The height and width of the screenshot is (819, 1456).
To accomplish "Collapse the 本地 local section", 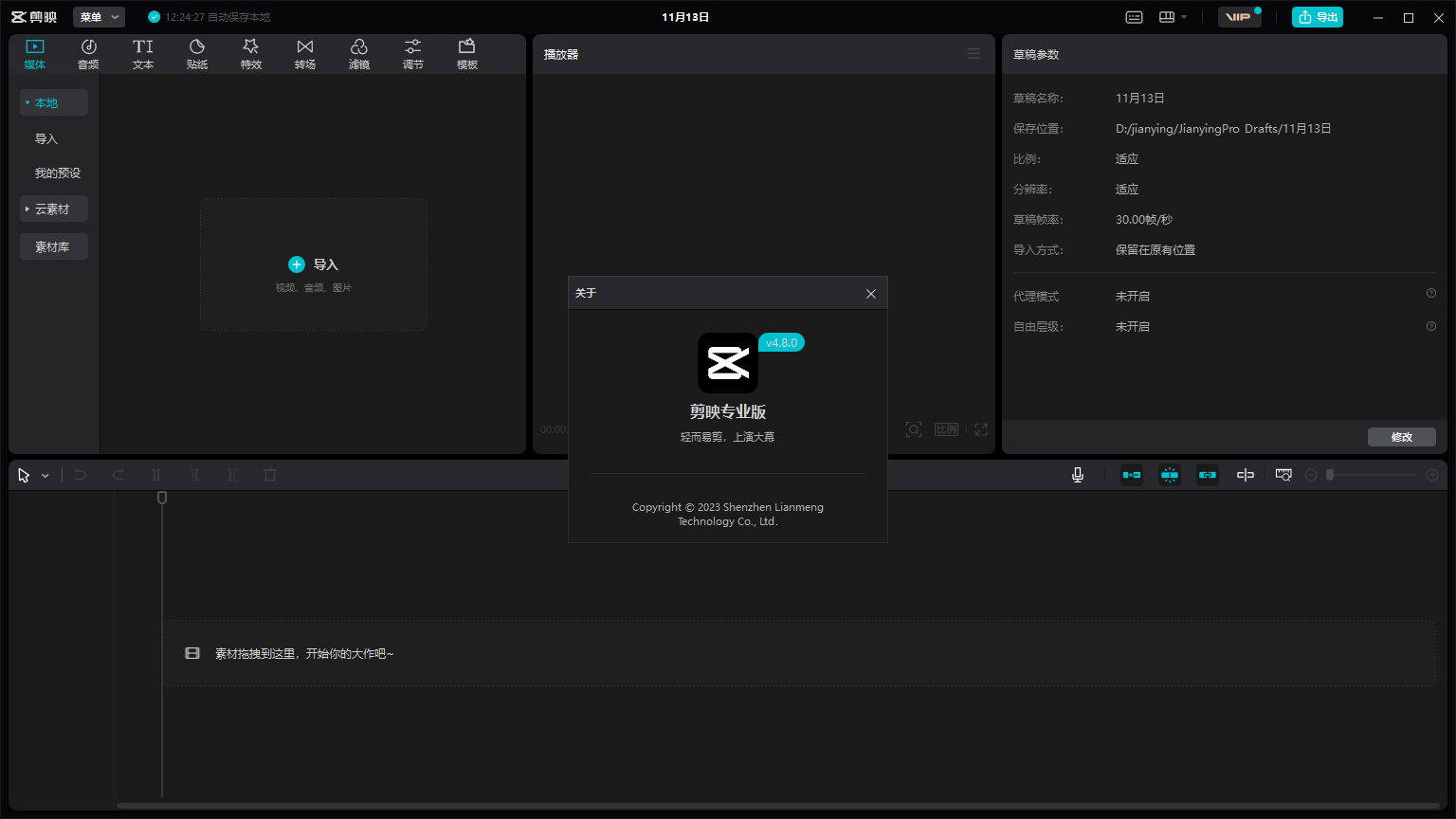I will click(x=54, y=102).
